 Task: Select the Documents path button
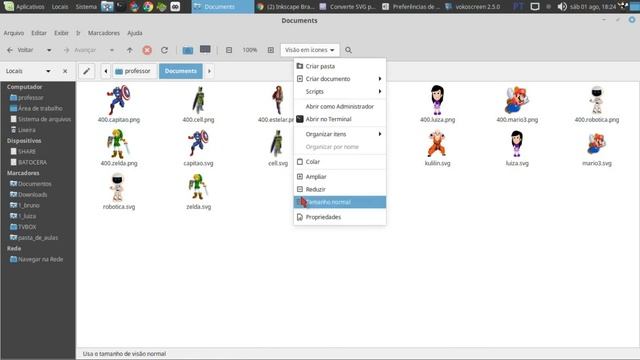click(180, 71)
